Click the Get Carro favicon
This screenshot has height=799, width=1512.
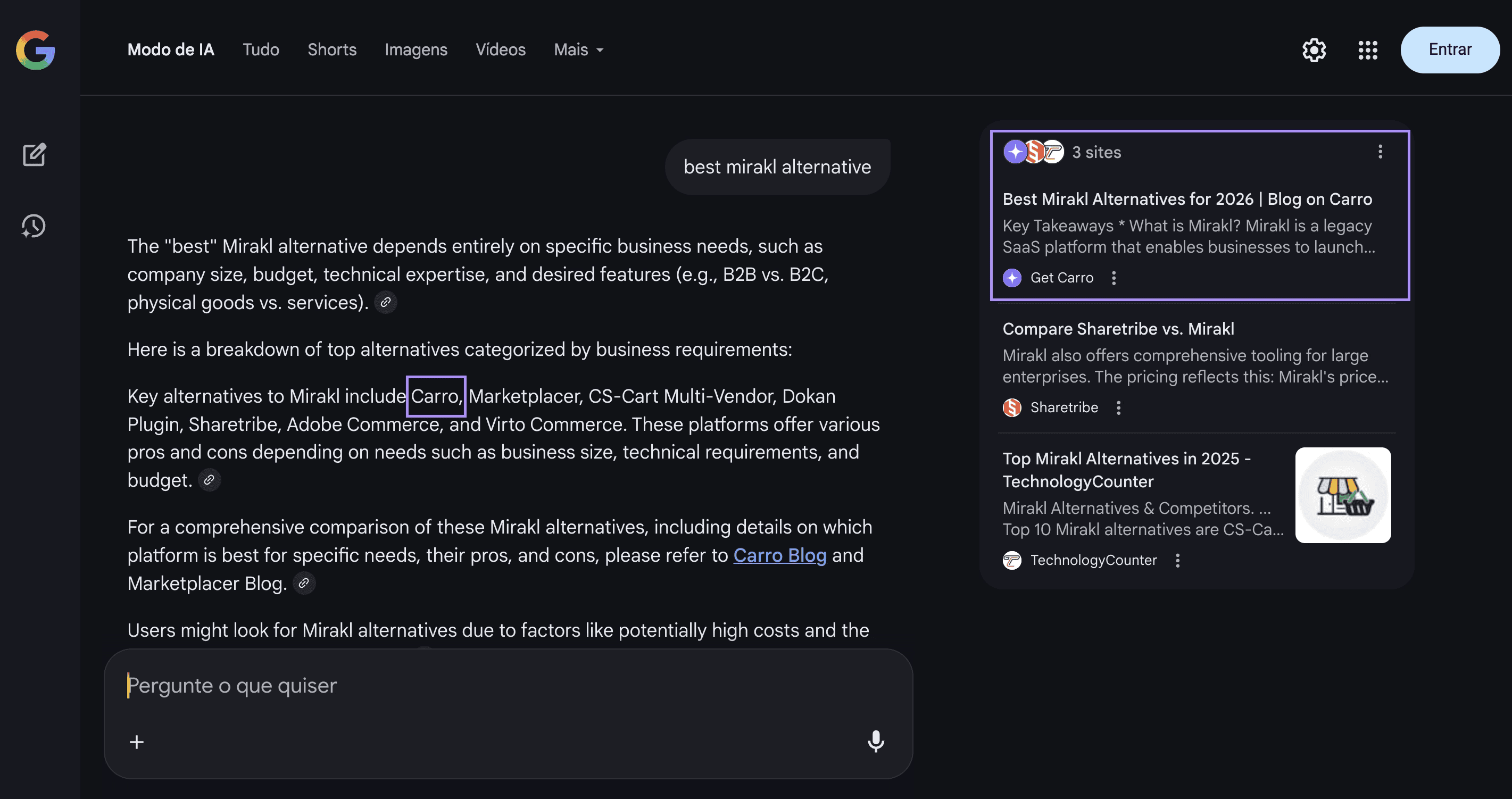click(x=1012, y=278)
